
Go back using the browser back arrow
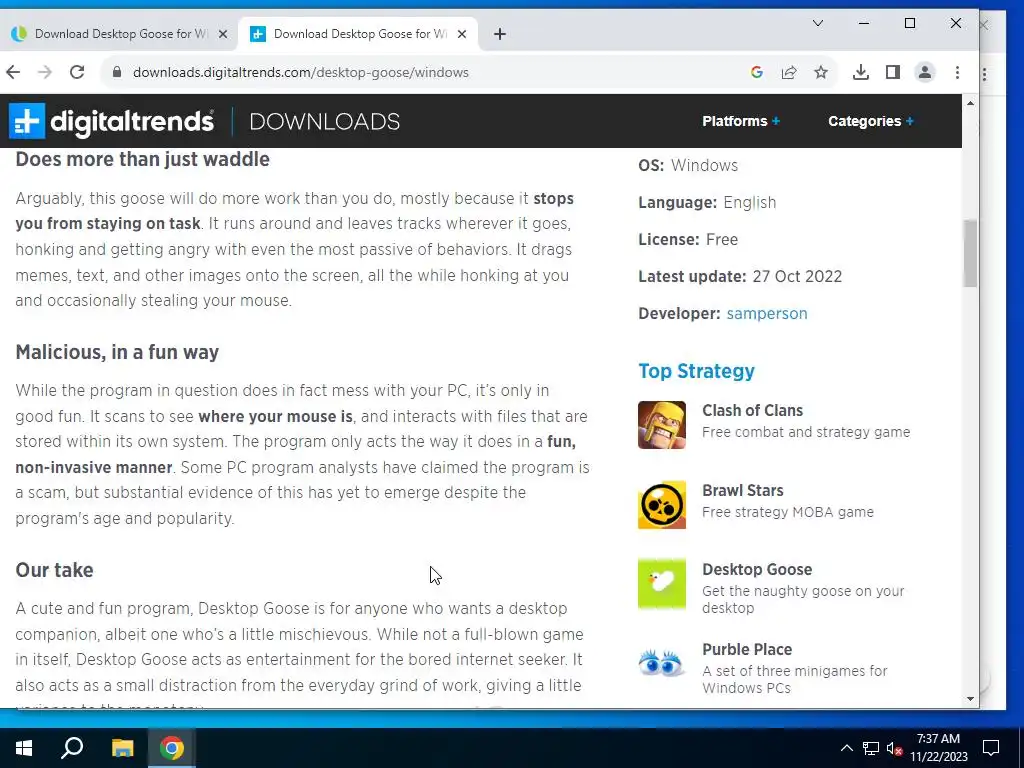13,72
